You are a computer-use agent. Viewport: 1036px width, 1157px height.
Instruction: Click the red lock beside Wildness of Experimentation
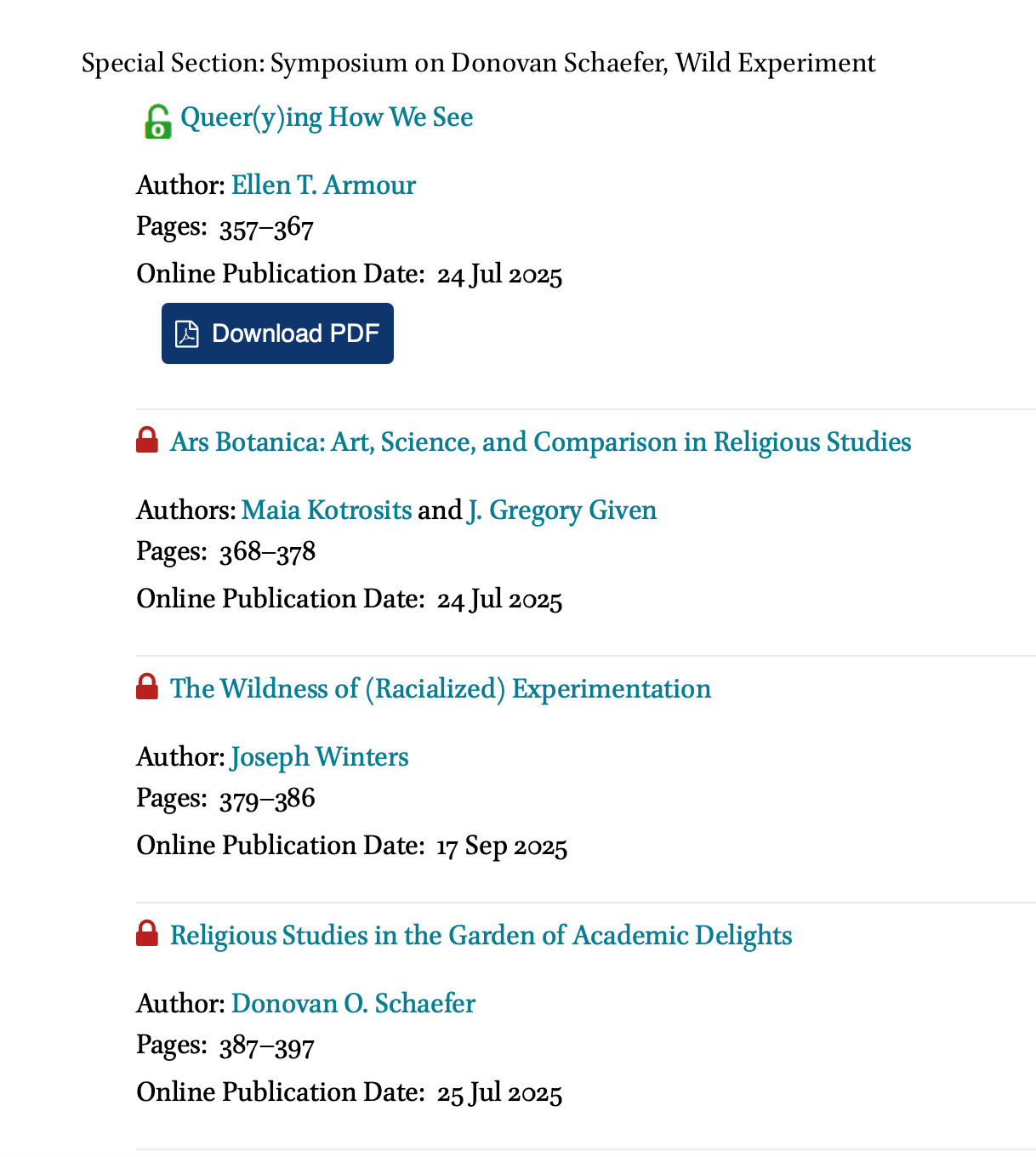pyautogui.click(x=147, y=687)
